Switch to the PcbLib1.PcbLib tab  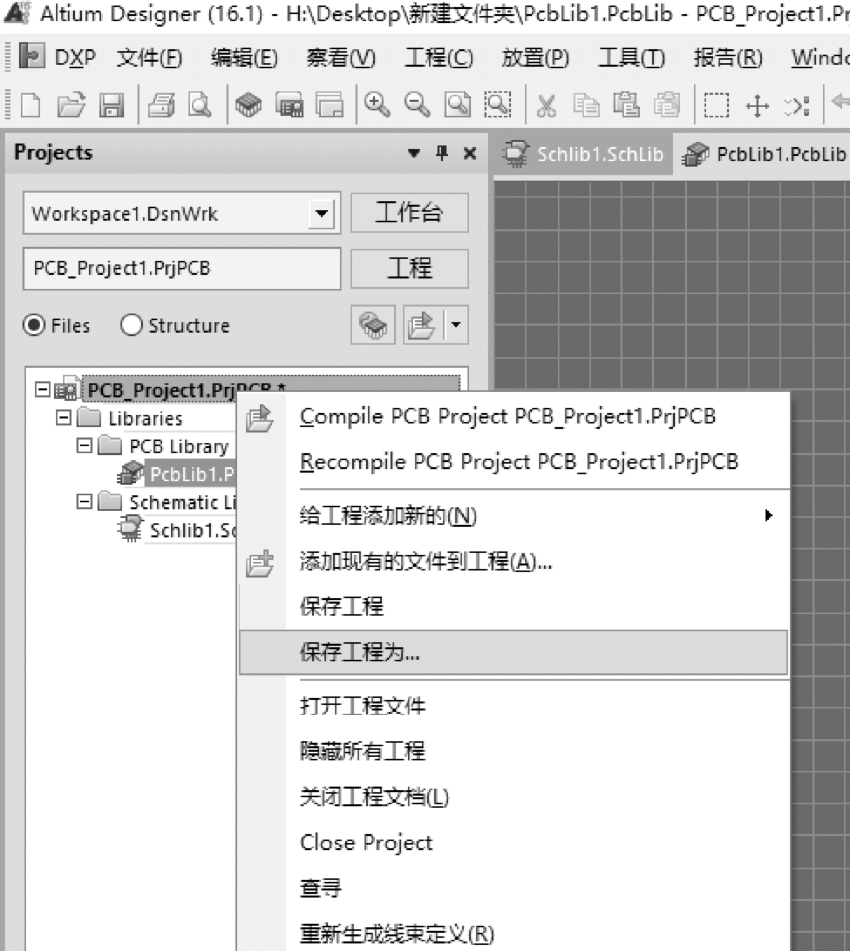(x=764, y=154)
